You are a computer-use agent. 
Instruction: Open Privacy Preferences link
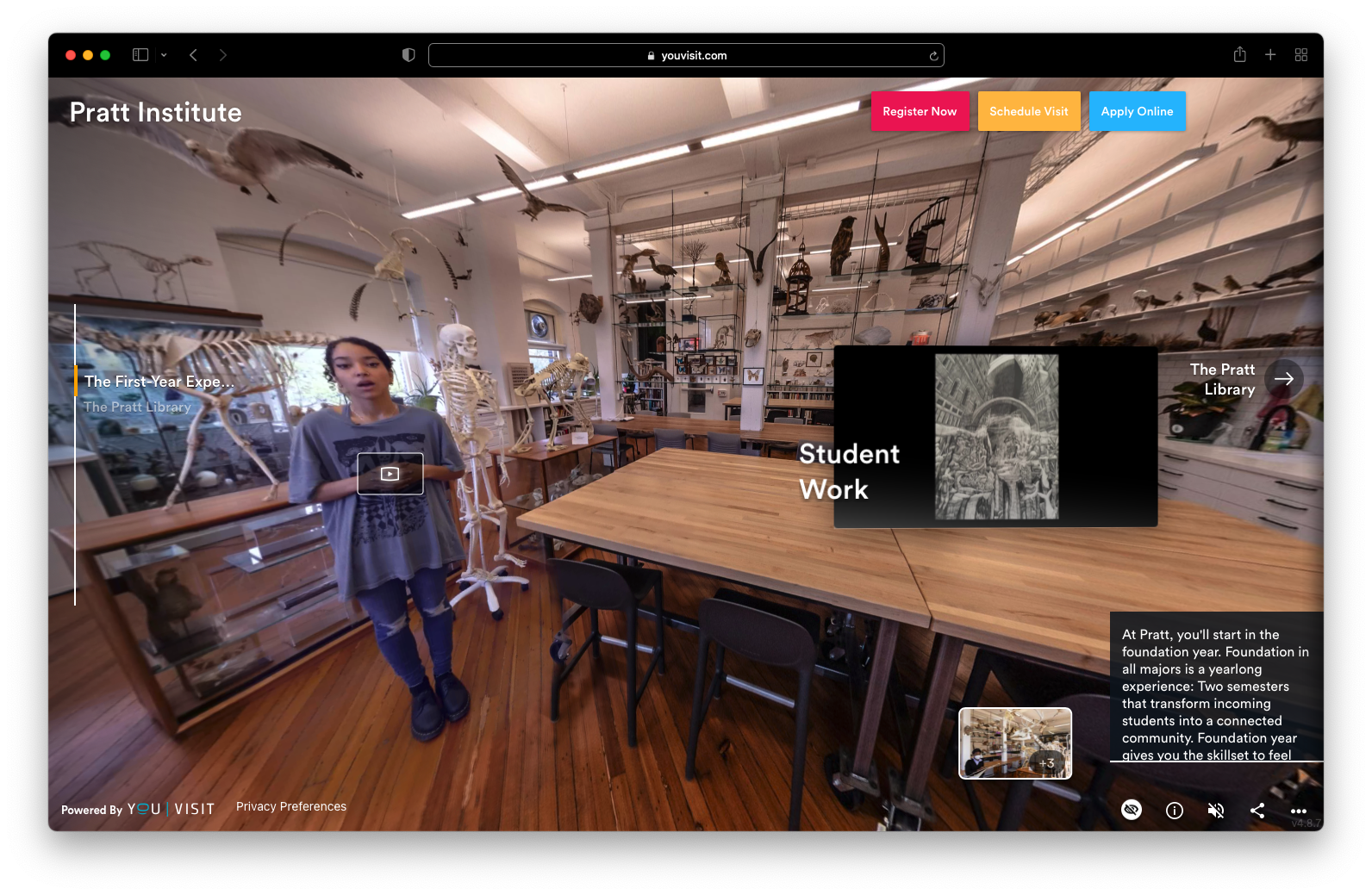(x=291, y=806)
